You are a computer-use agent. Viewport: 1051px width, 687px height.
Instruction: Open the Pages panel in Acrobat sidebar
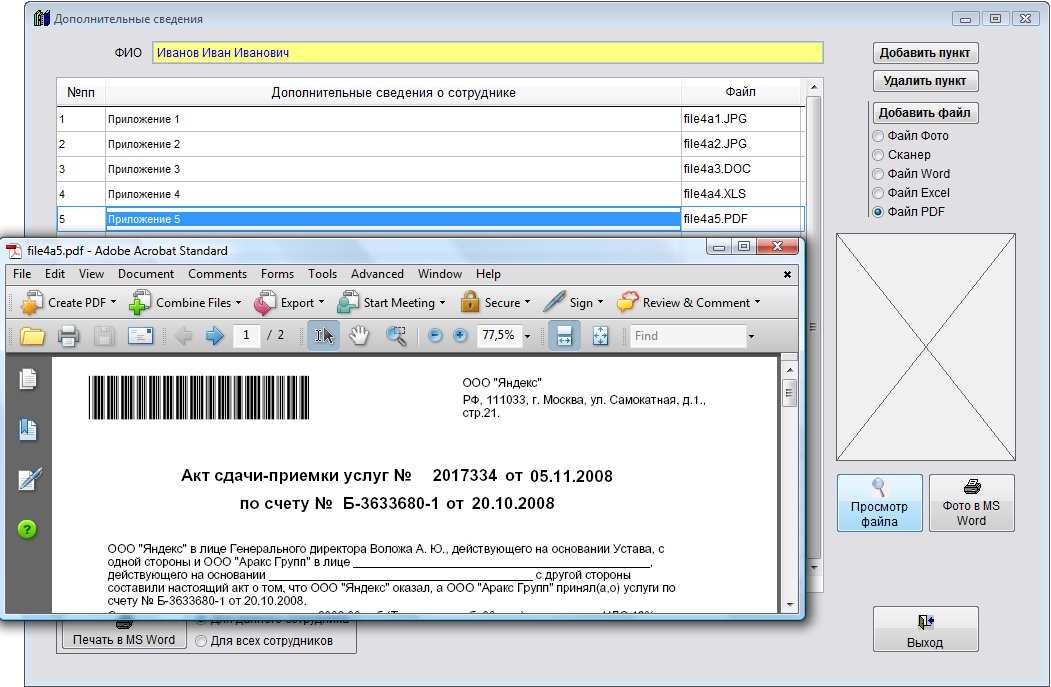pyautogui.click(x=28, y=379)
